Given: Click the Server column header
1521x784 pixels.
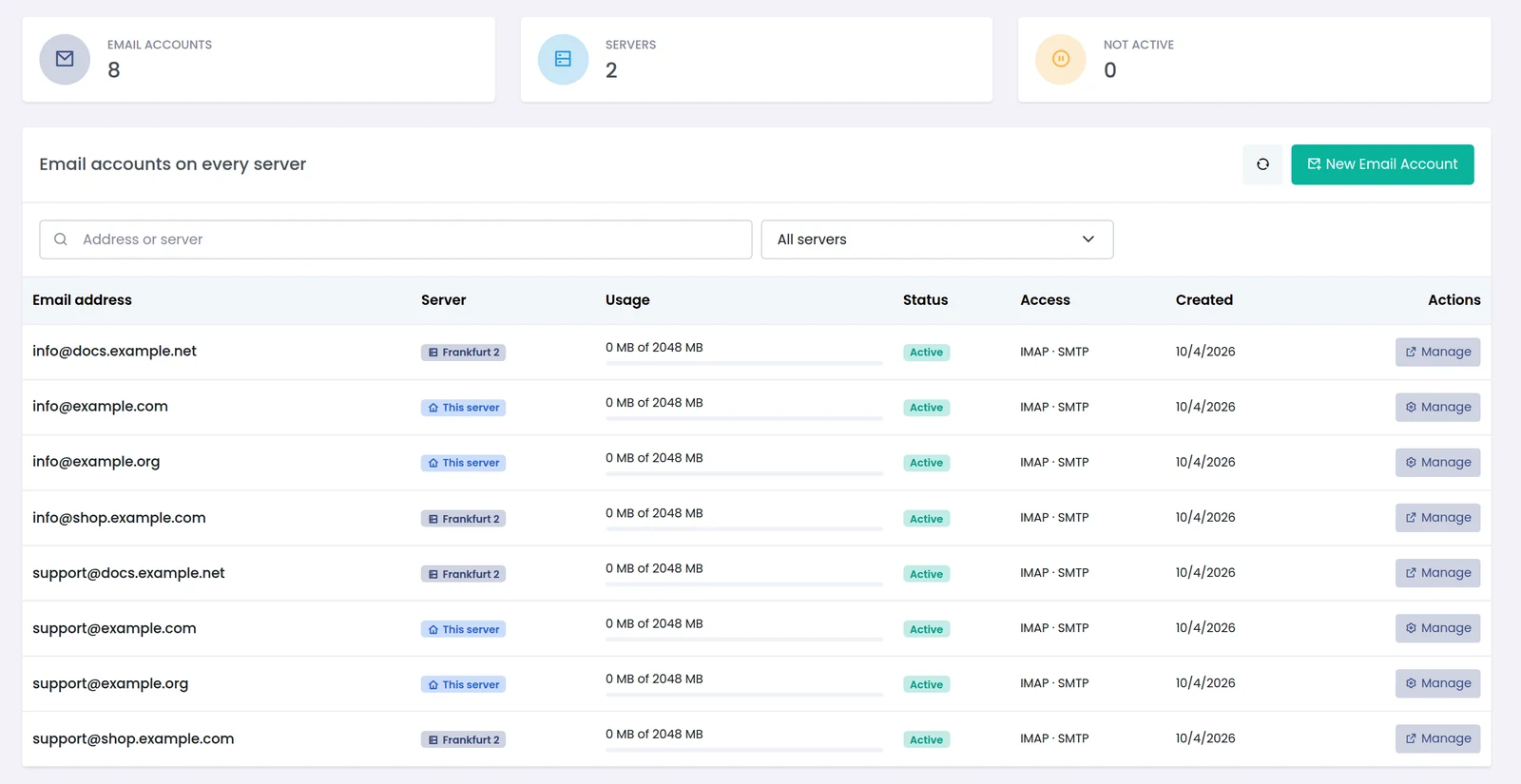Looking at the screenshot, I should [x=443, y=299].
